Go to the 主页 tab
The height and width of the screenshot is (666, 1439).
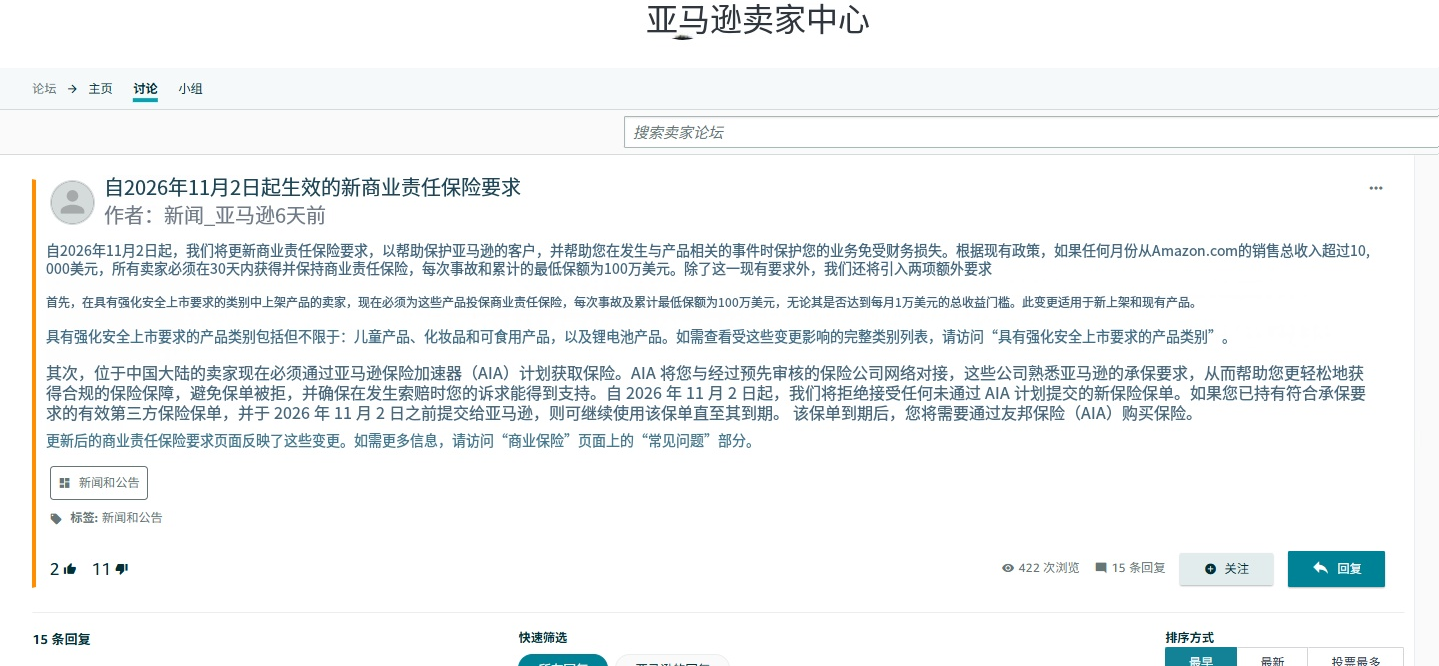[101, 89]
